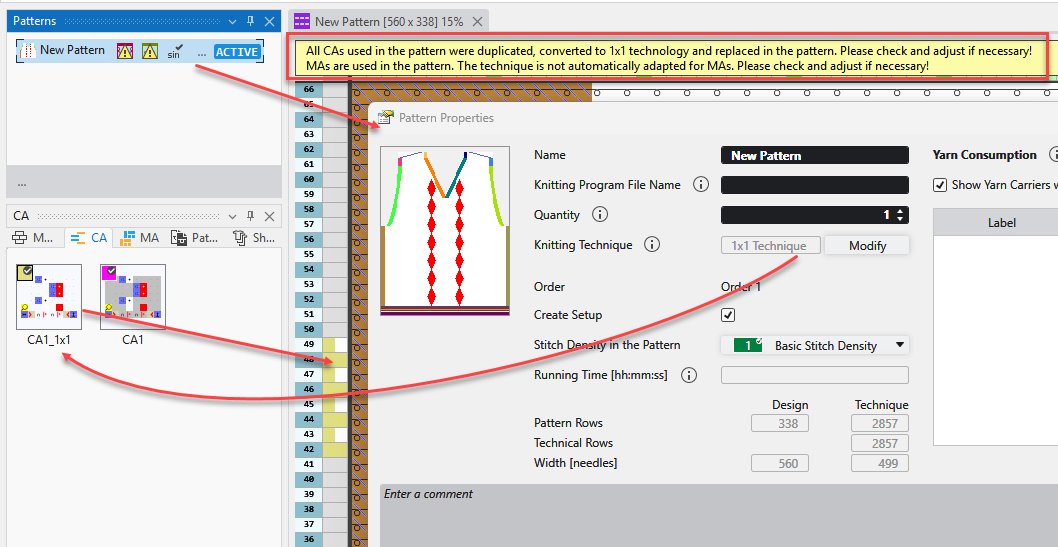This screenshot has height=547, width=1058.
Task: Toggle checkmark on CA1_1x1 thumbnail
Action: pos(25,272)
